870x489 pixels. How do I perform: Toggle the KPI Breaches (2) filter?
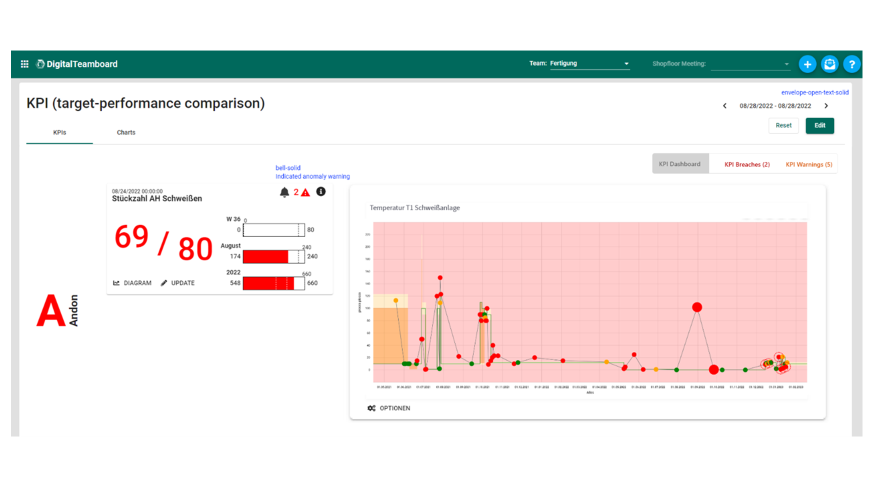click(747, 164)
